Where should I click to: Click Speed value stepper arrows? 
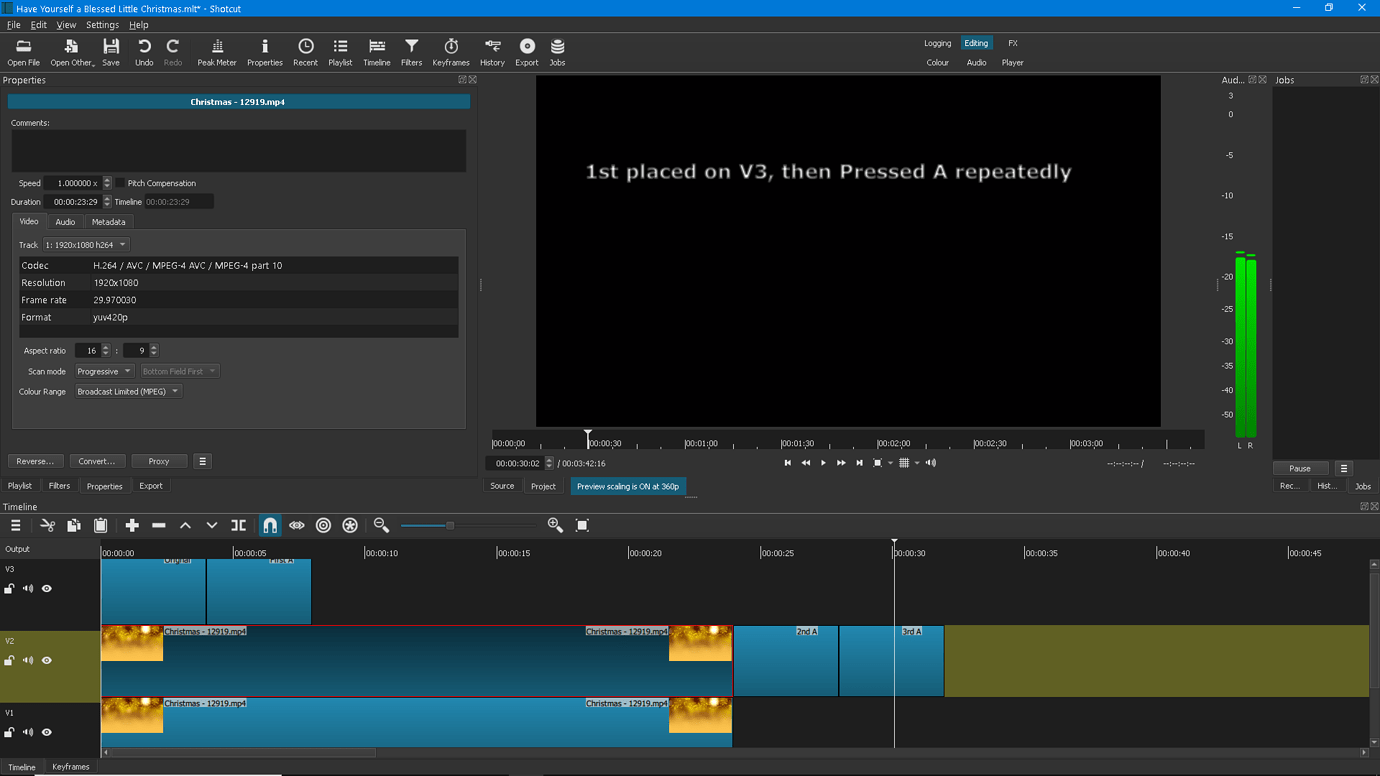coord(107,183)
